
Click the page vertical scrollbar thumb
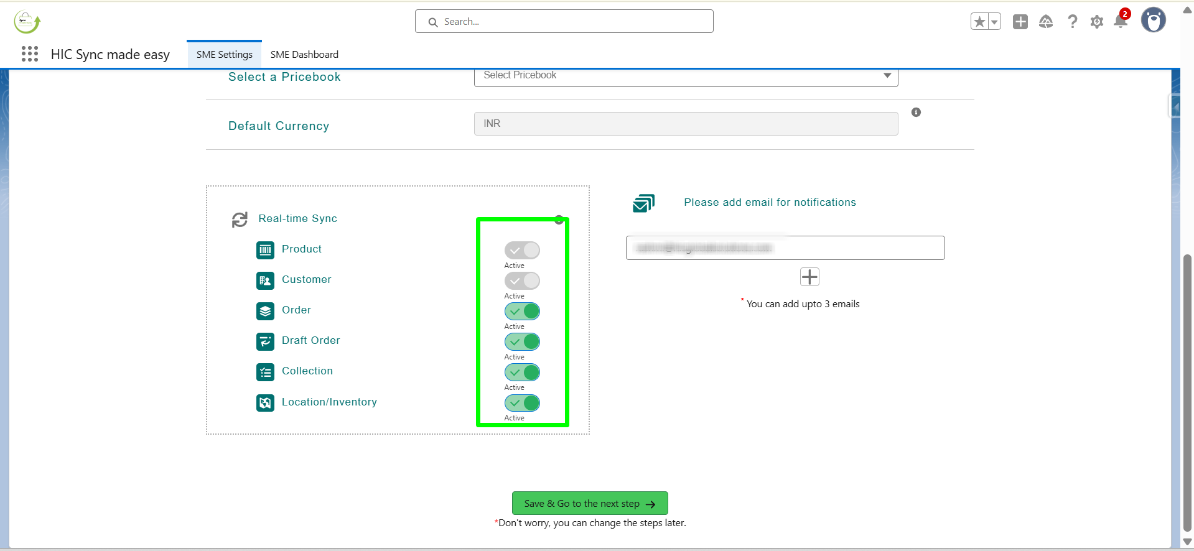[1187, 392]
